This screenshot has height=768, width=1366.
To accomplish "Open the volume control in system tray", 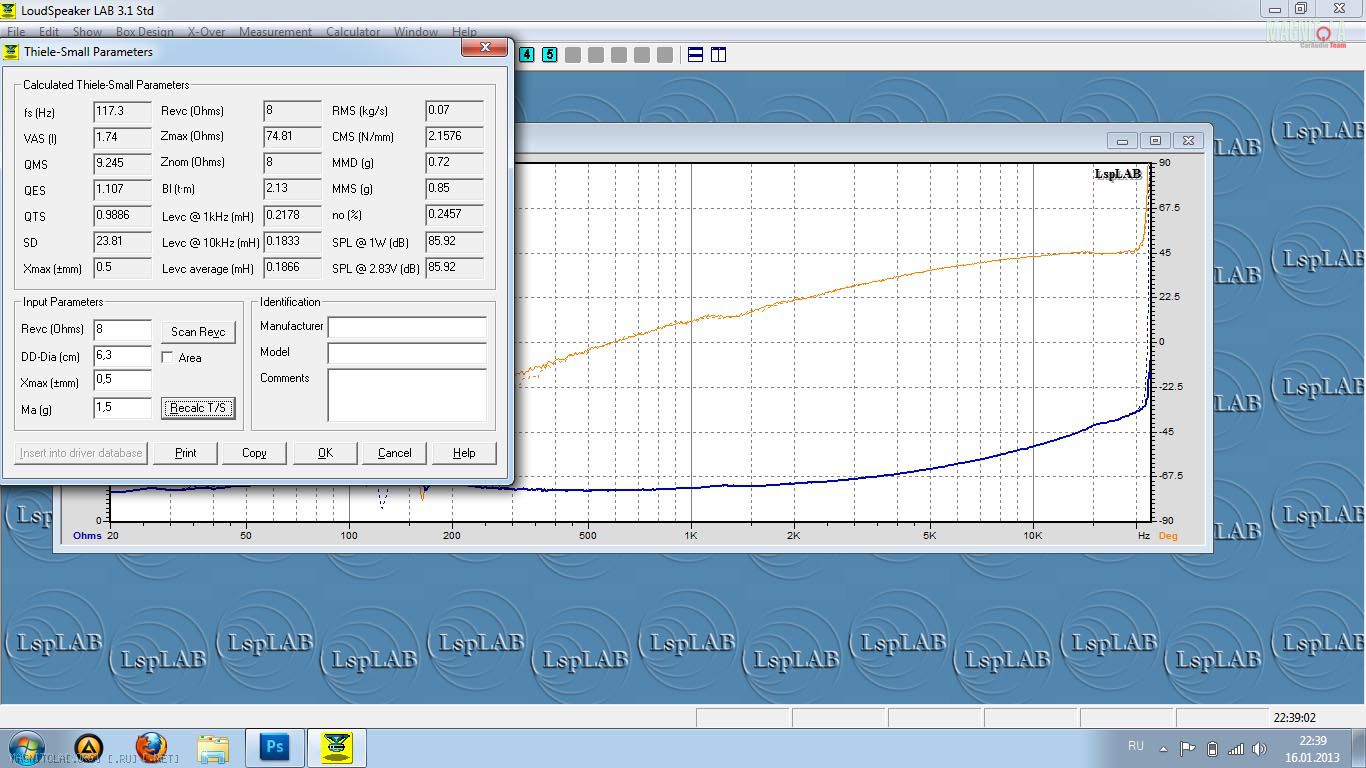I will (x=1259, y=748).
